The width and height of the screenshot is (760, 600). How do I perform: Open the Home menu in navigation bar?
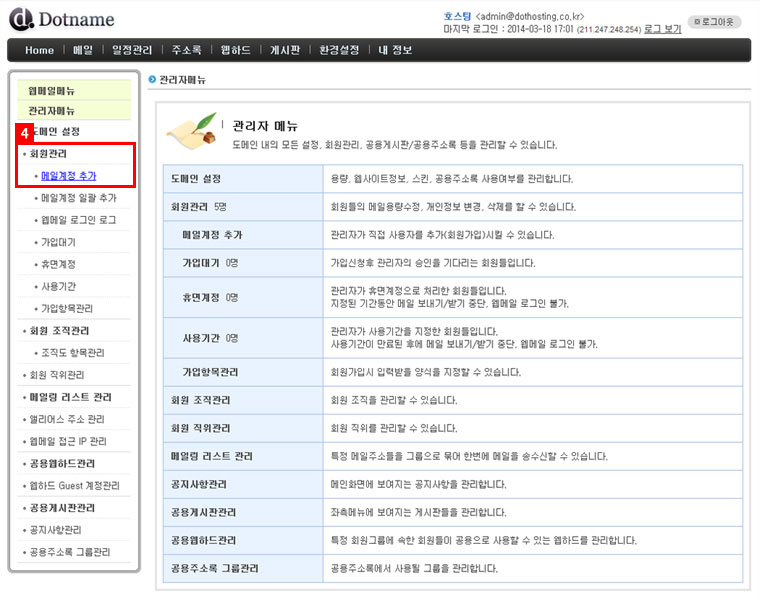(x=39, y=50)
